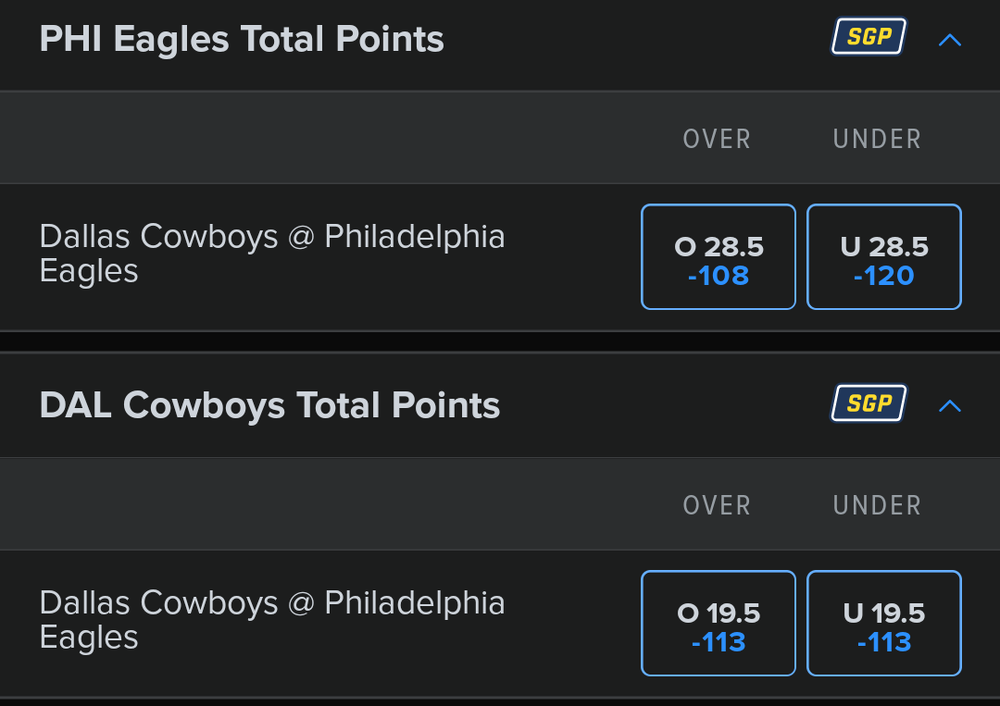This screenshot has height=706, width=1000.
Task: Select Under 28.5 Eagles points bet
Action: [884, 257]
